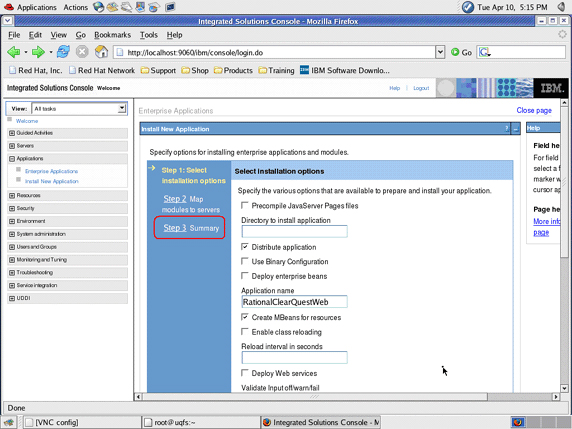The image size is (572, 429).
Task: Click the Welcome link in navigation
Action: 27,121
